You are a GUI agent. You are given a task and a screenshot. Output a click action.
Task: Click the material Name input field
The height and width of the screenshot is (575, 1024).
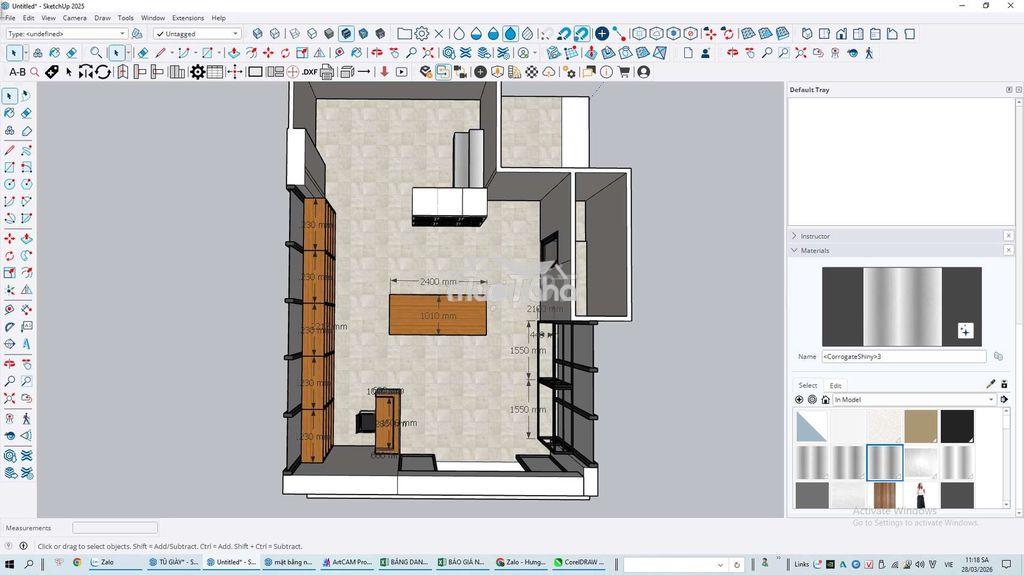904,356
